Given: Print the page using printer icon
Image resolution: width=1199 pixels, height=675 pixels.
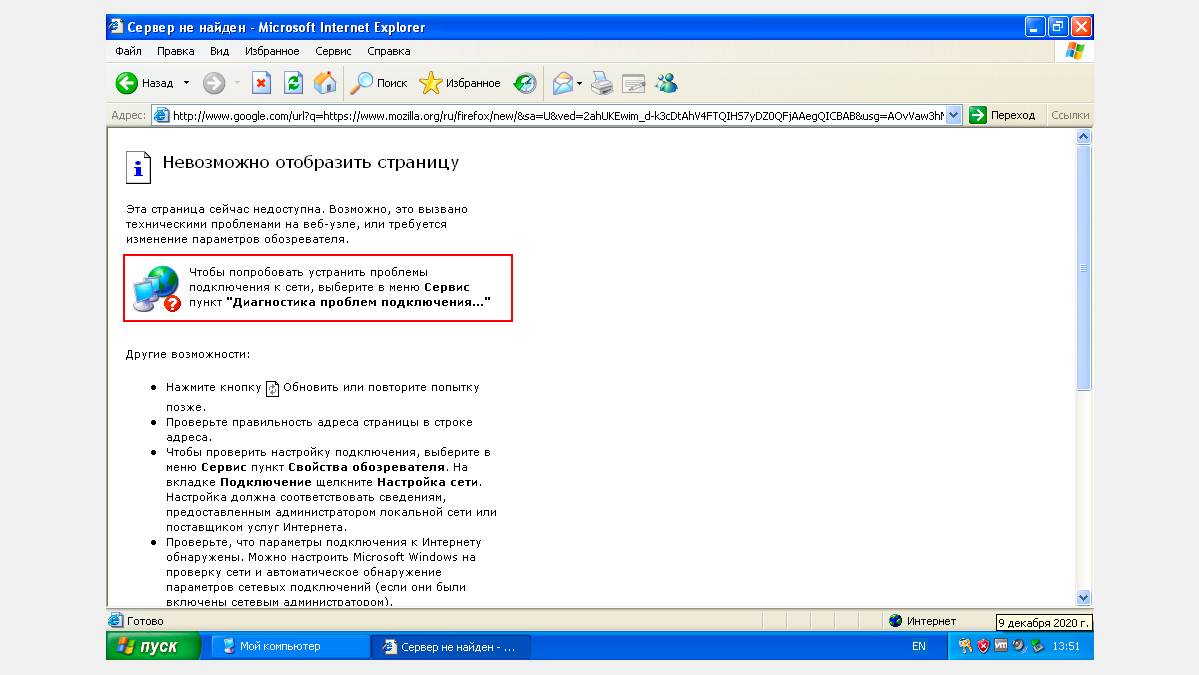Looking at the screenshot, I should pyautogui.click(x=602, y=83).
